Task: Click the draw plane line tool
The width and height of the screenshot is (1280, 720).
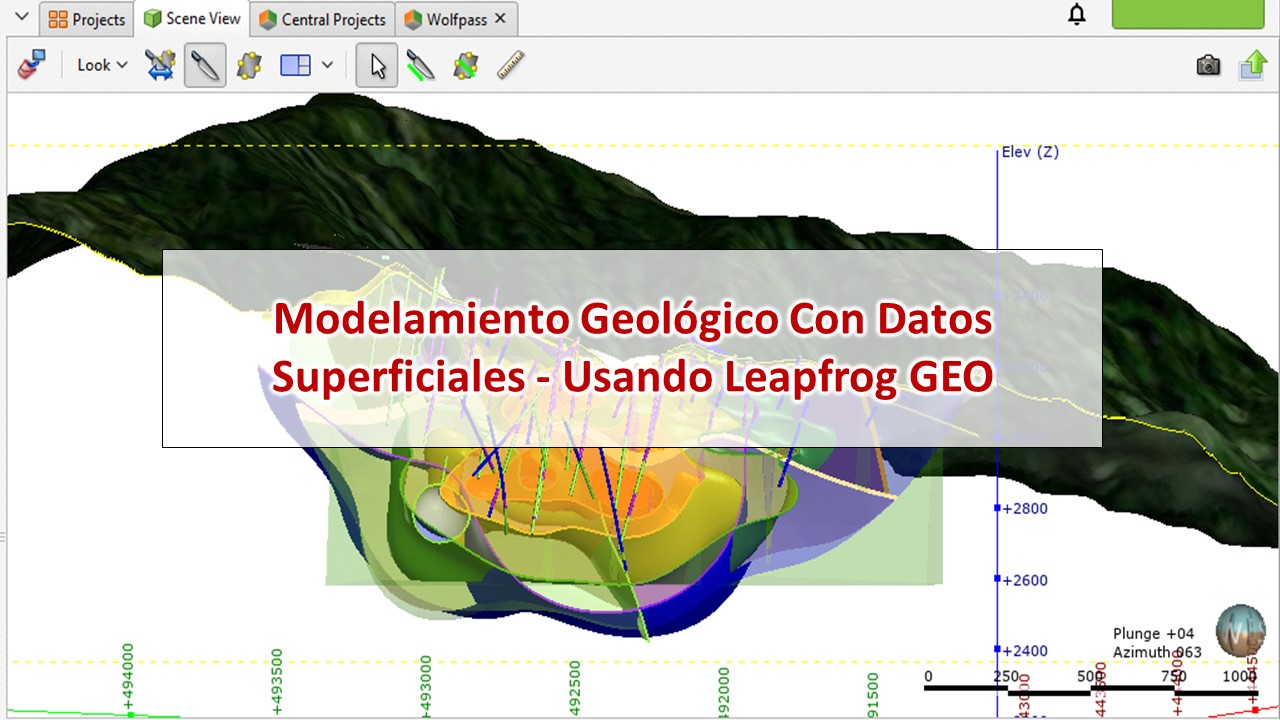Action: click(x=466, y=66)
